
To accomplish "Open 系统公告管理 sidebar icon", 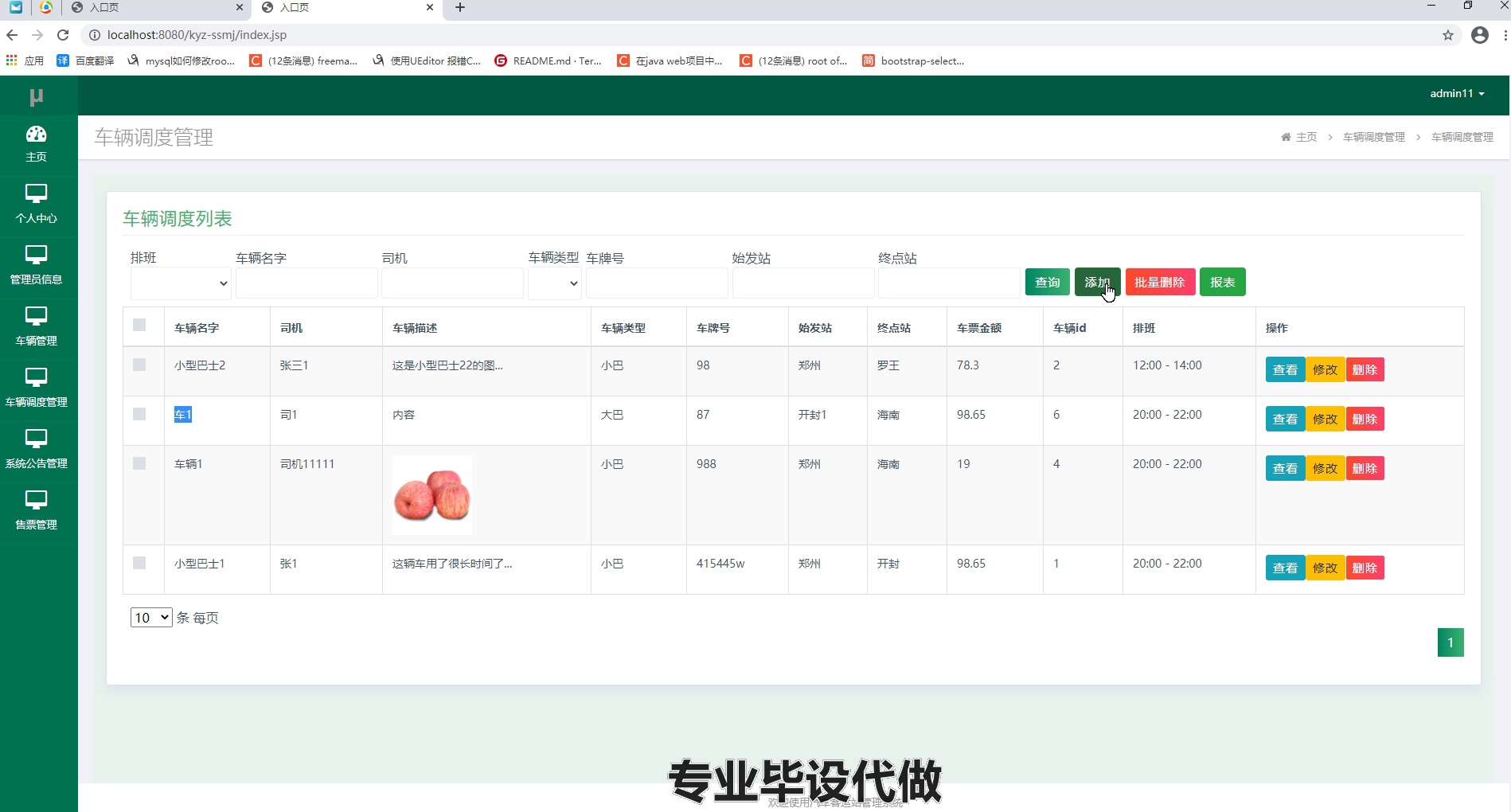I will (x=36, y=449).
